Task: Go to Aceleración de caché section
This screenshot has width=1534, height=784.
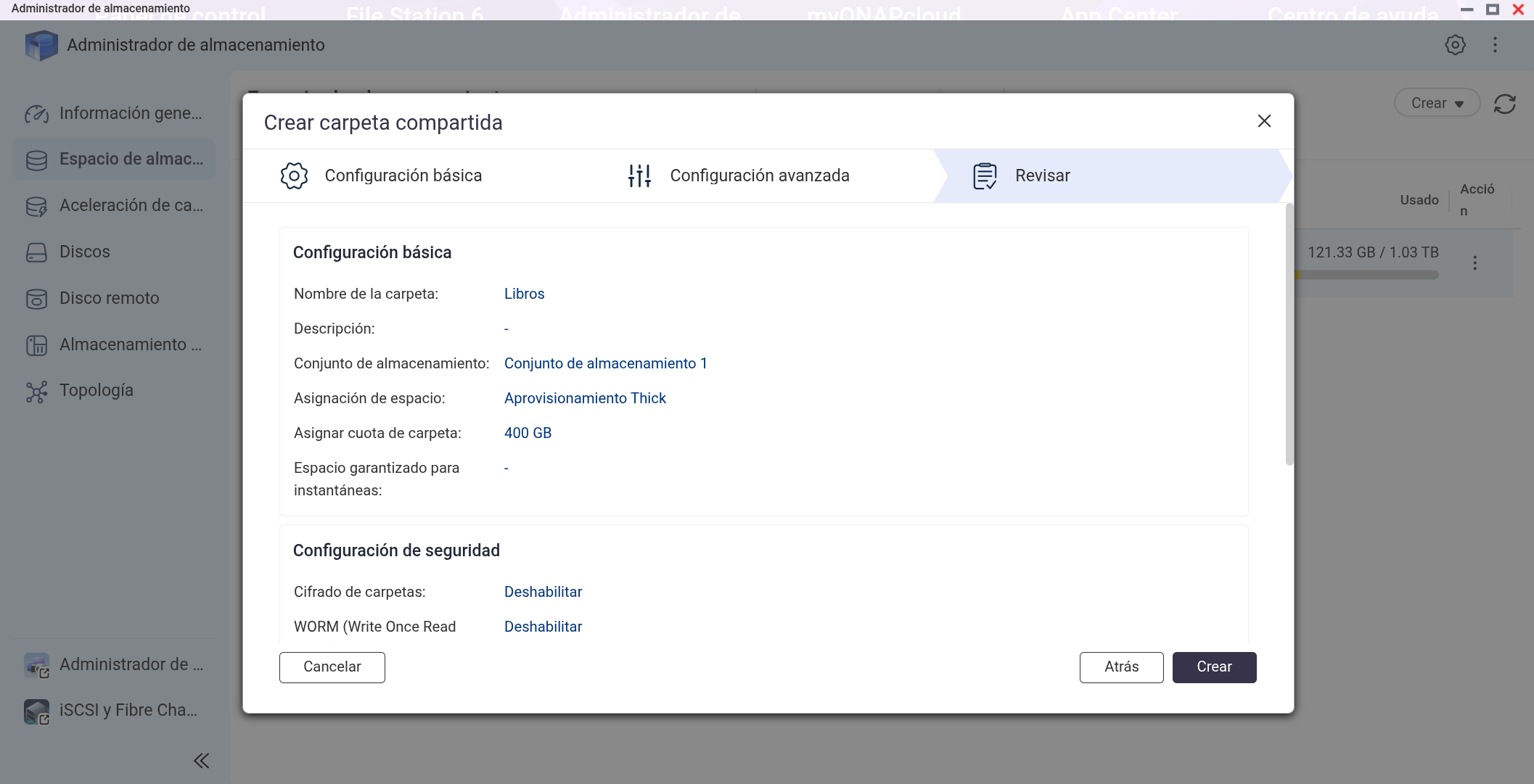Action: (x=131, y=205)
